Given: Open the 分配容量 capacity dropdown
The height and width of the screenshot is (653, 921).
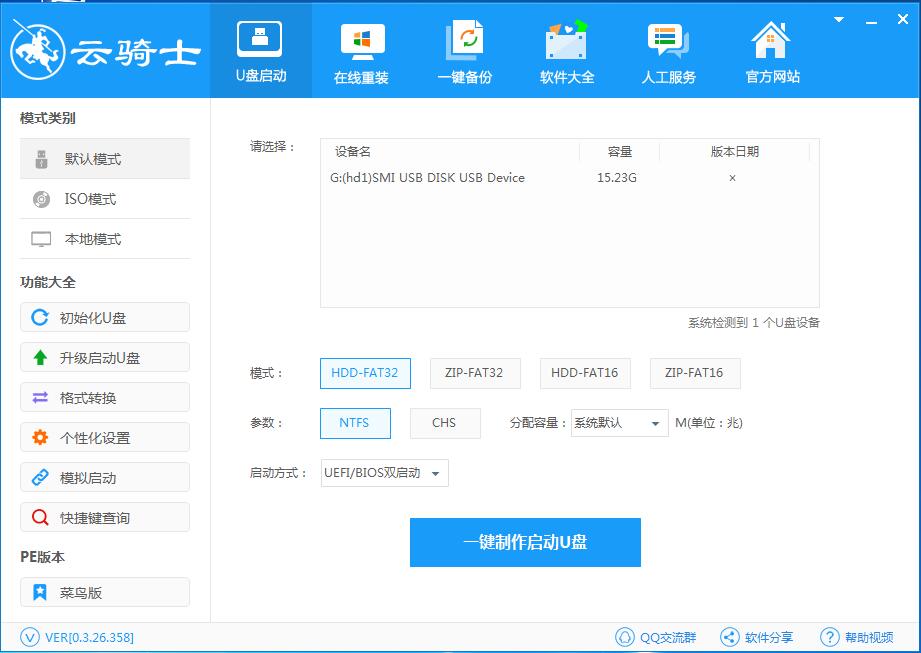Looking at the screenshot, I should pyautogui.click(x=618, y=423).
